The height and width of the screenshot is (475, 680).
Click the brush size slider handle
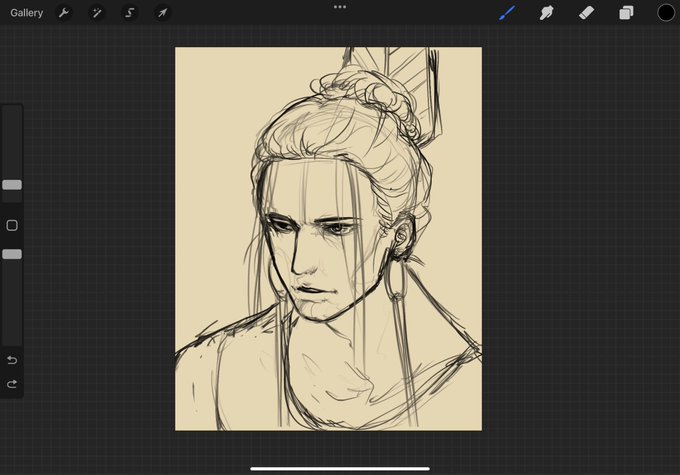point(12,185)
